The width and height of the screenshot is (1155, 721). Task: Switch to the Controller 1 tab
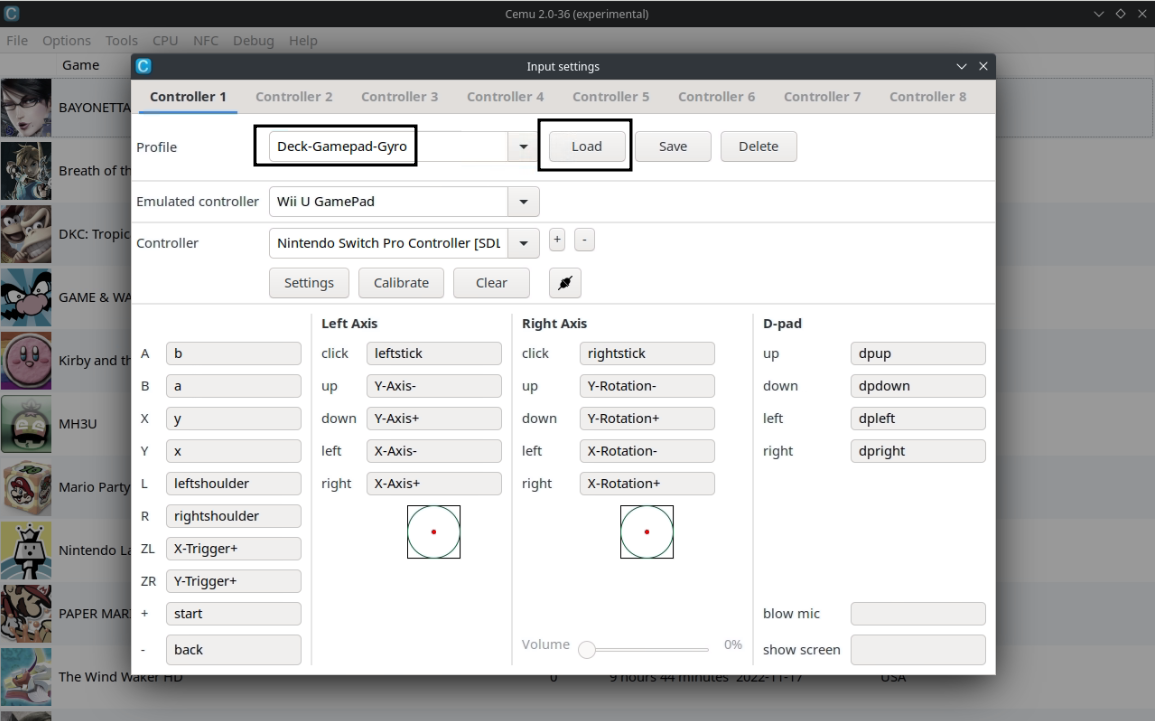click(x=188, y=96)
